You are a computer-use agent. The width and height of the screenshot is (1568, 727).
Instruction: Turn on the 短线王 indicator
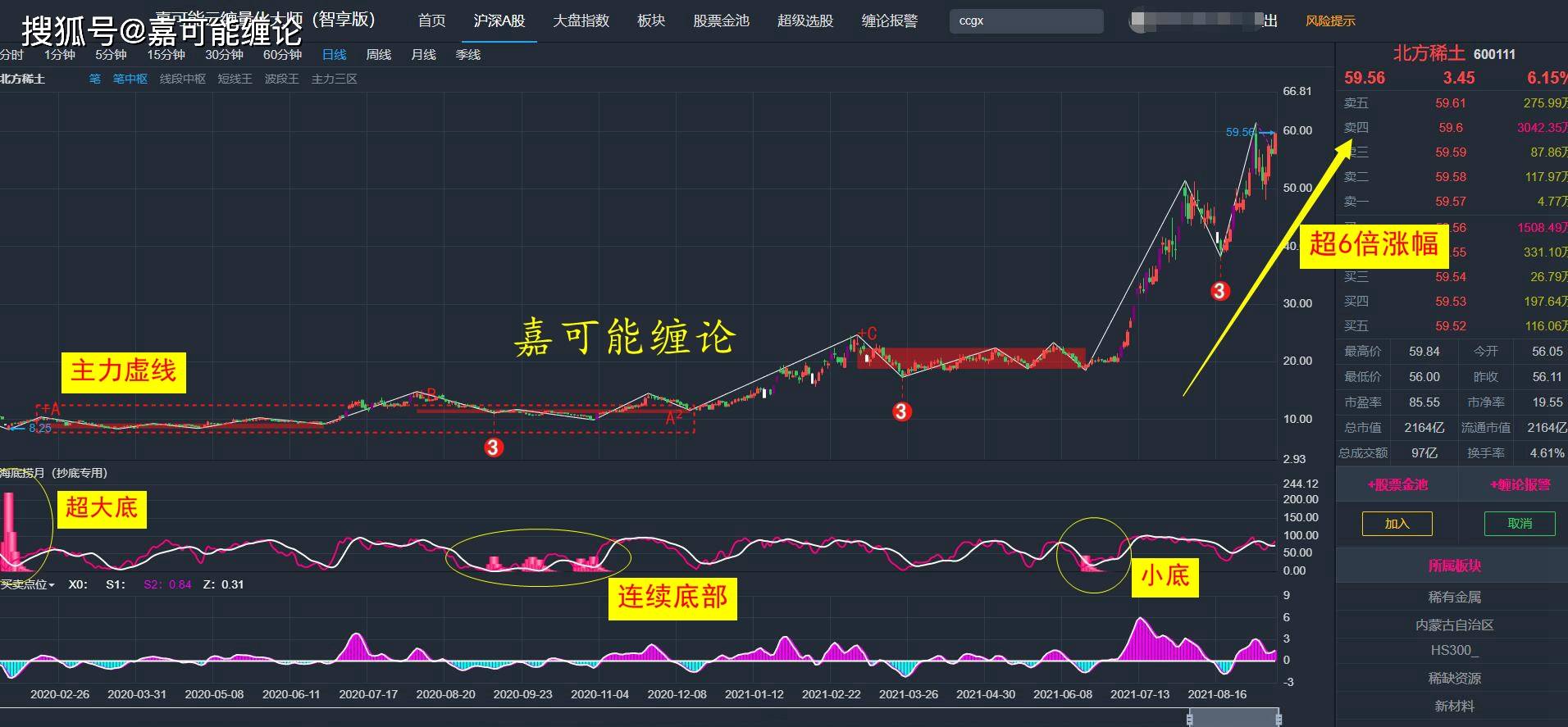pos(235,79)
